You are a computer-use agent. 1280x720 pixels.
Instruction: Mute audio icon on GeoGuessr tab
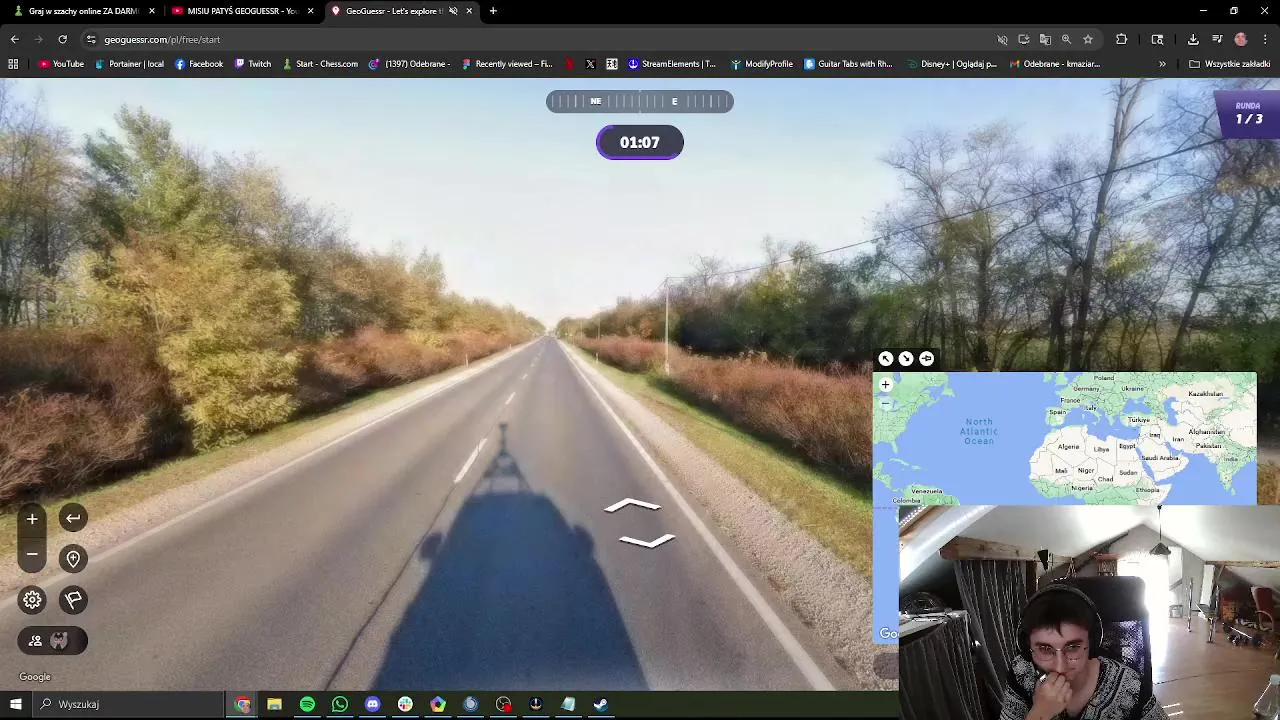(x=453, y=11)
